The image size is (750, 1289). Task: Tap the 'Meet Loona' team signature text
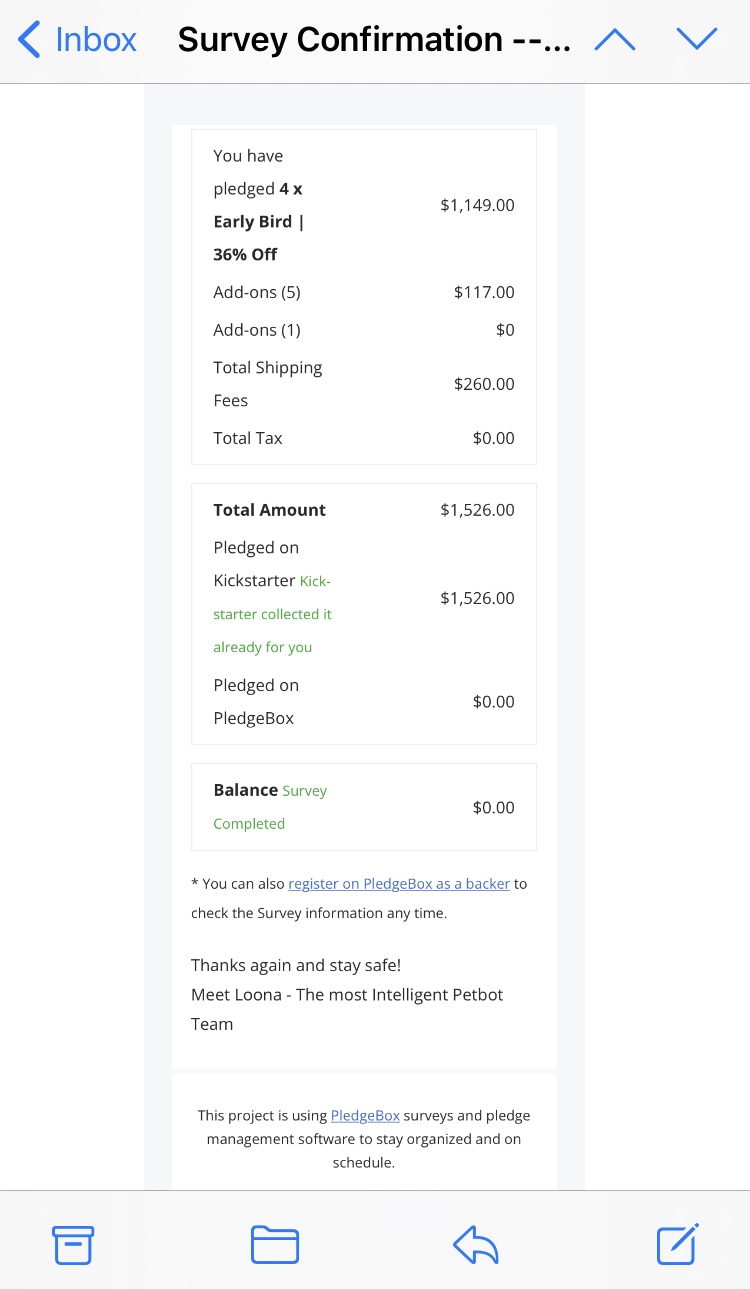(x=347, y=995)
